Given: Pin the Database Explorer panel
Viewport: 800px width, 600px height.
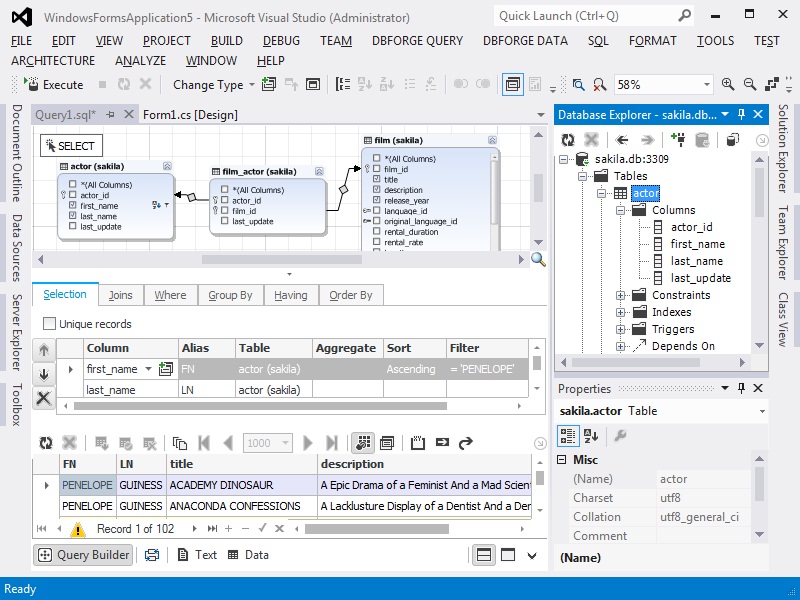Looking at the screenshot, I should 741,115.
